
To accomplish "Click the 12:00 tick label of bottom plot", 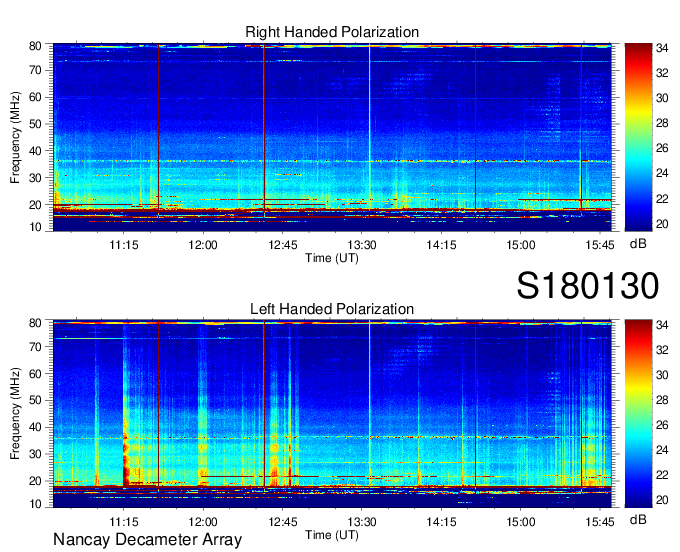I will [x=203, y=522].
